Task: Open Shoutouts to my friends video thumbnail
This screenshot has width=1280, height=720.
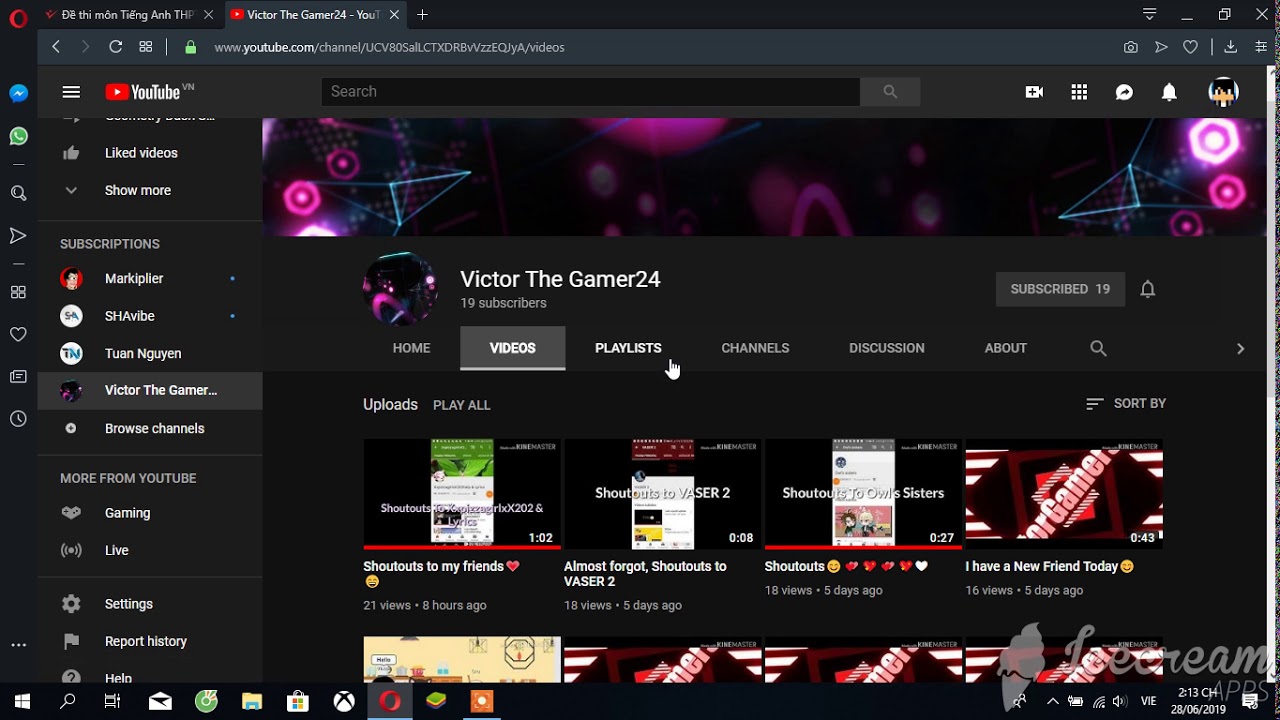Action: pyautogui.click(x=462, y=494)
